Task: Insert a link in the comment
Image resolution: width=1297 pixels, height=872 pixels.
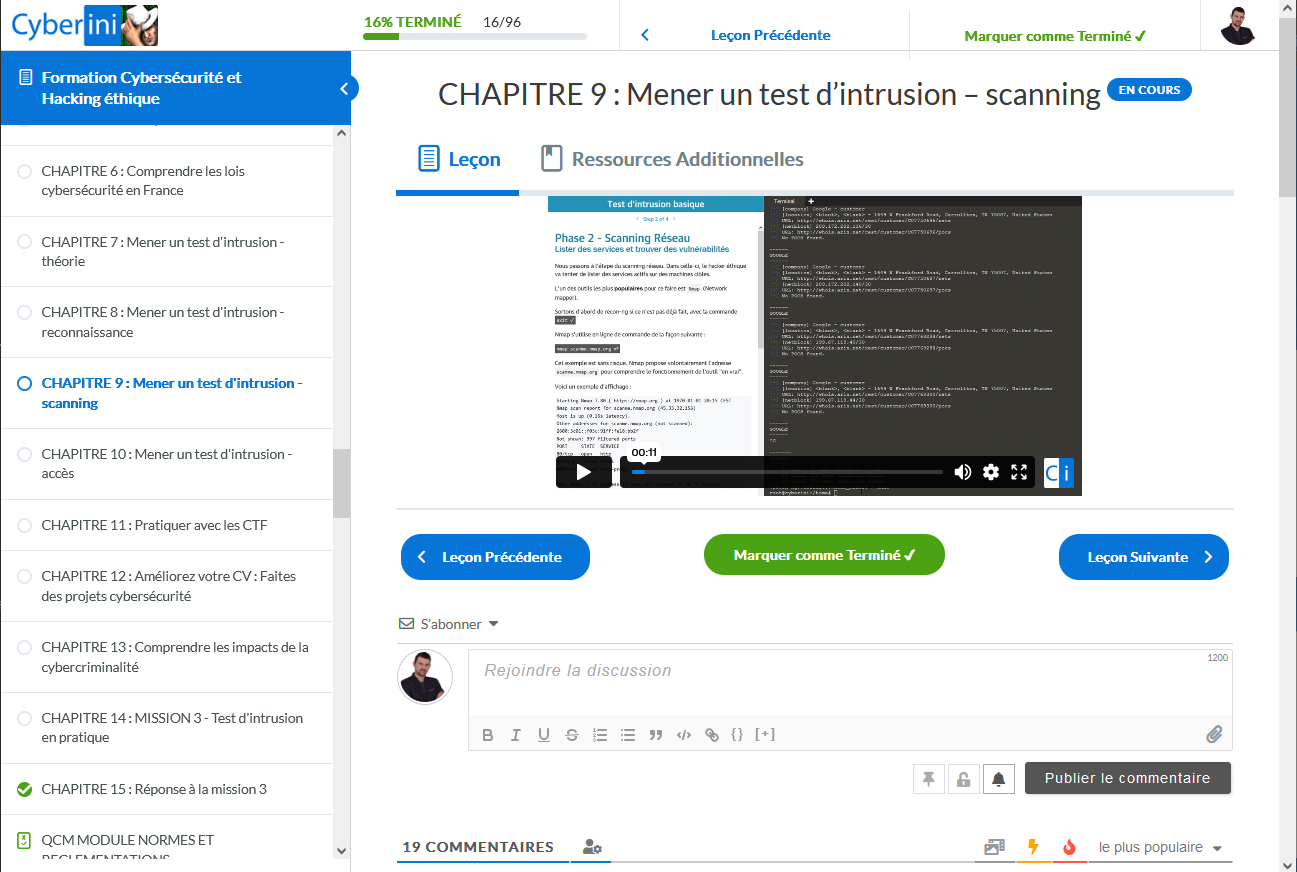Action: click(712, 735)
